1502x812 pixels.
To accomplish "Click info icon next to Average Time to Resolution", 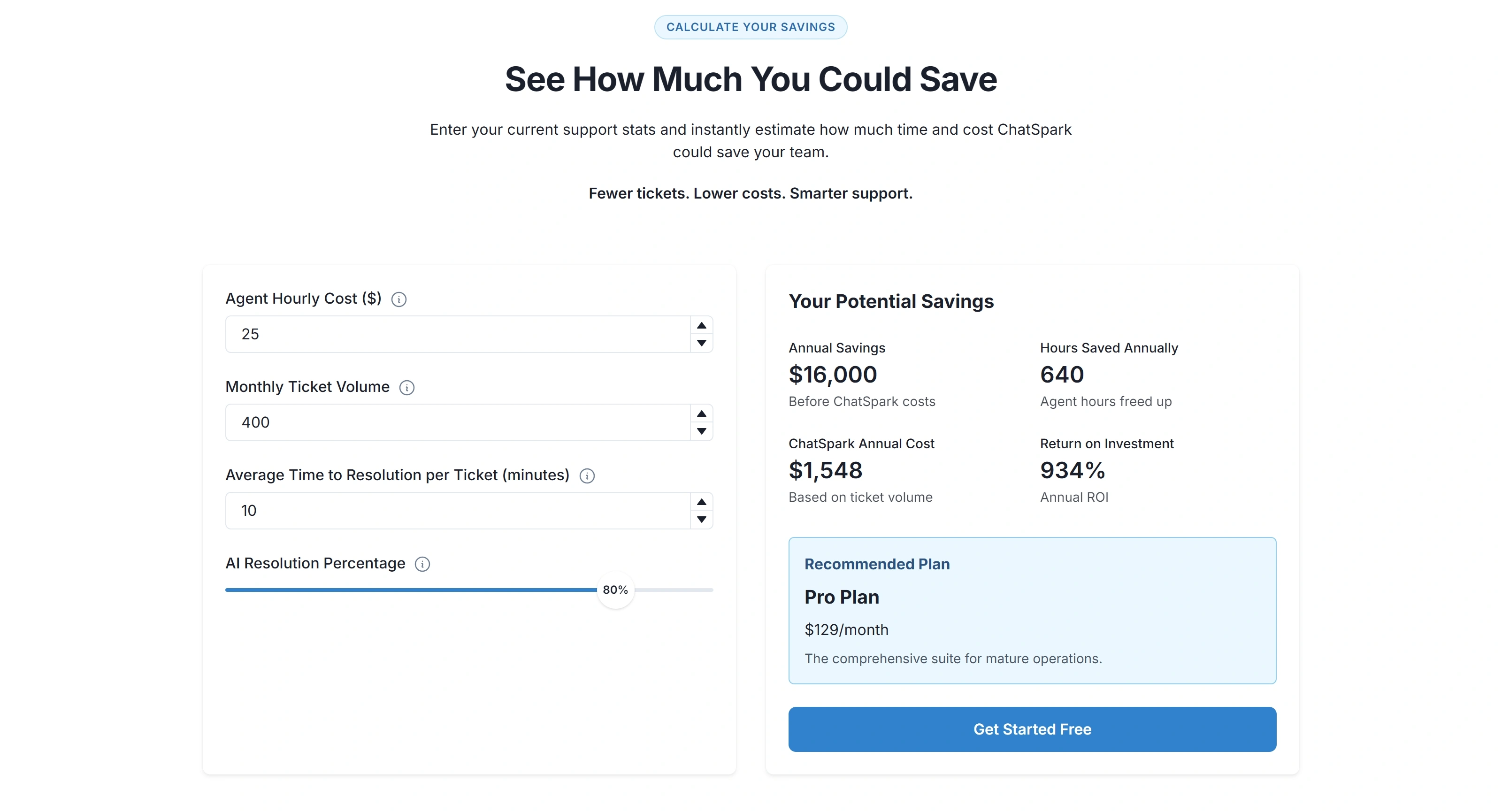I will 587,476.
